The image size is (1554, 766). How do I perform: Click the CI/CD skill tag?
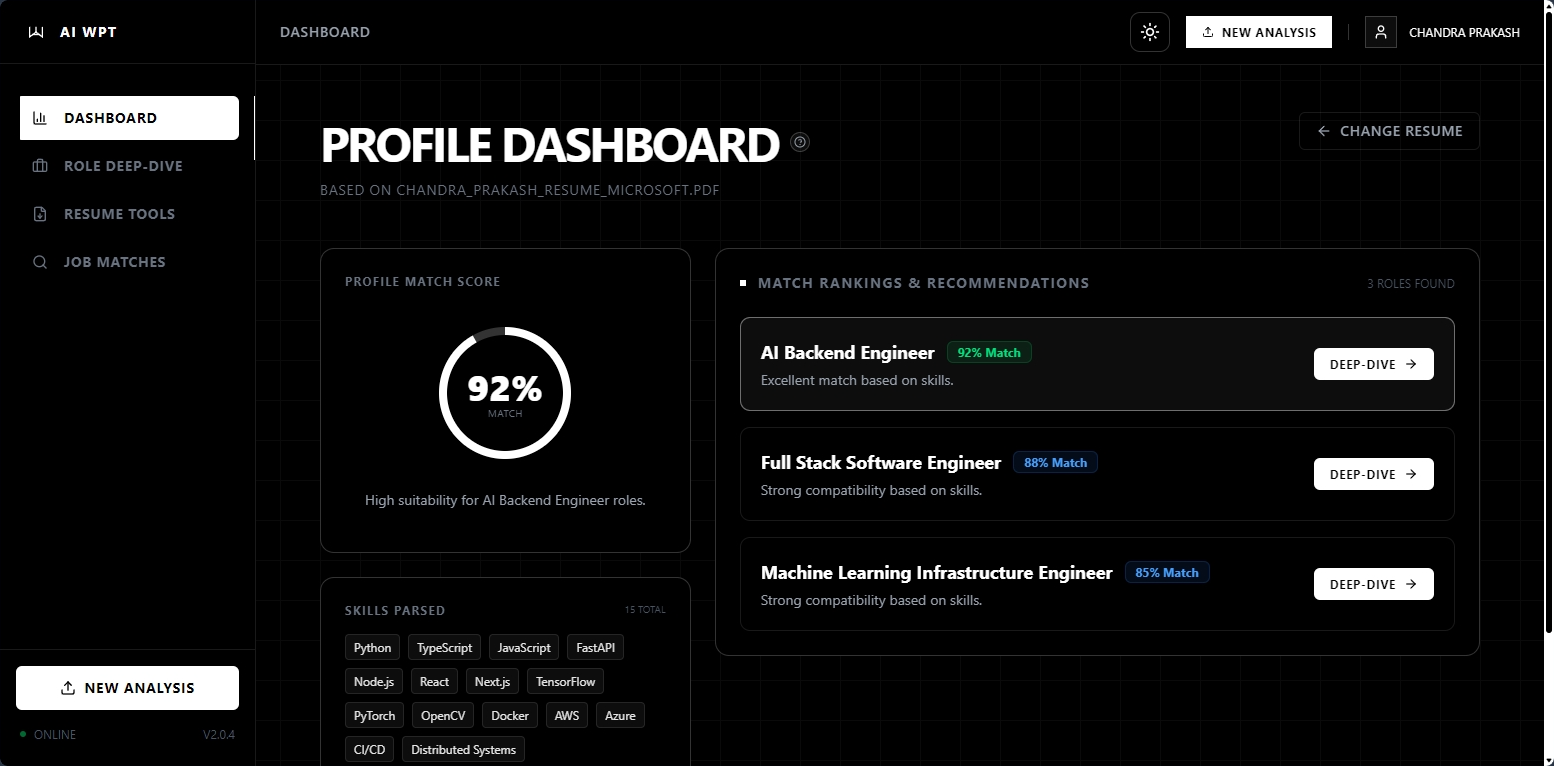point(370,750)
